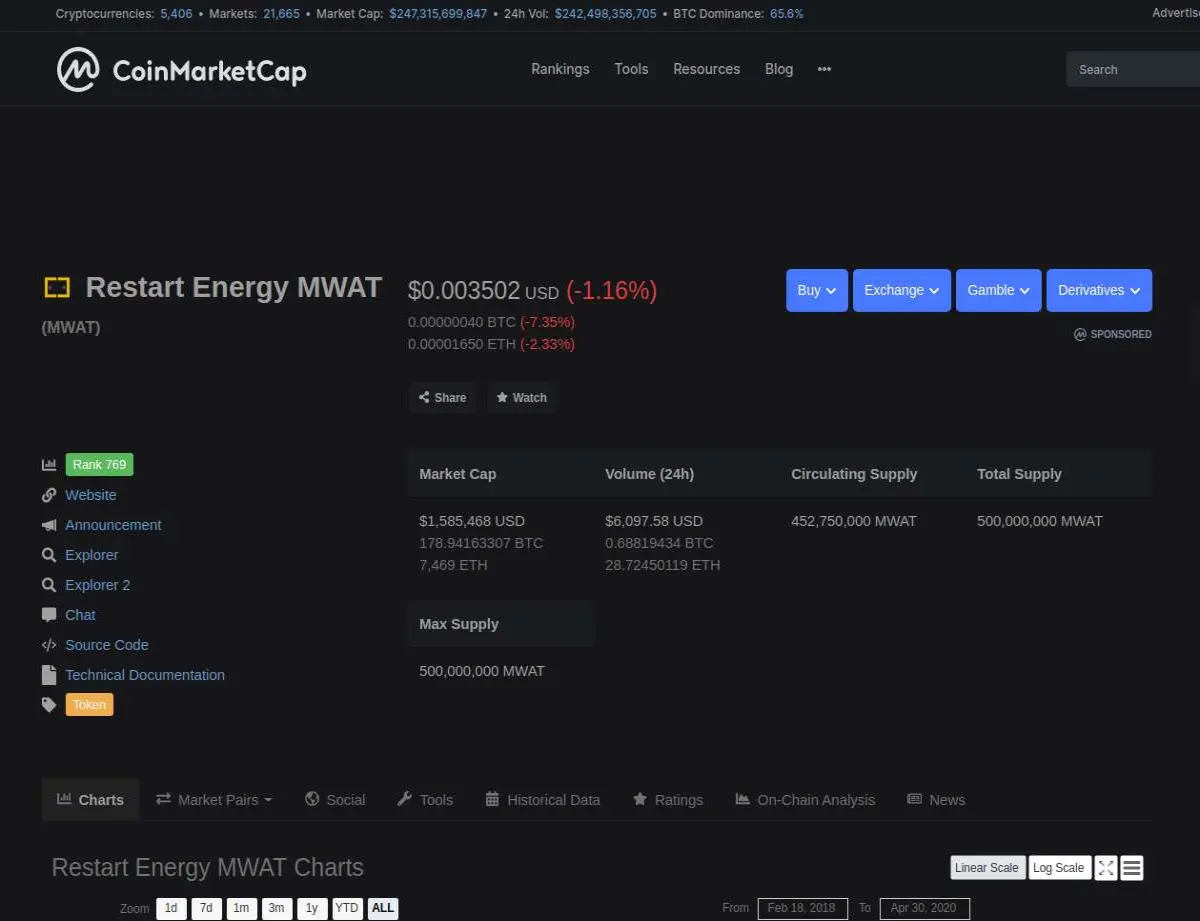The width and height of the screenshot is (1200, 921).
Task: Open the Rankings menu
Action: pos(560,69)
